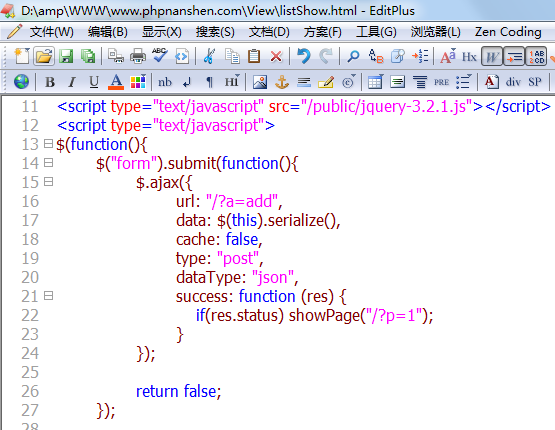Open the 方案(F) menu
The width and height of the screenshot is (555, 430).
322,32
